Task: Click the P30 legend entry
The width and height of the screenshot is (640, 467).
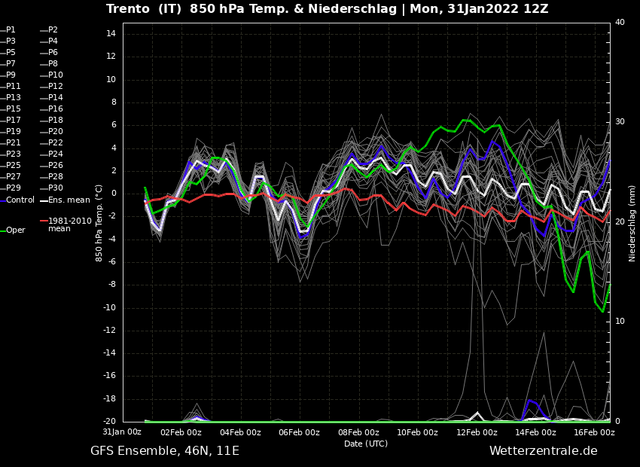Action: pos(52,188)
